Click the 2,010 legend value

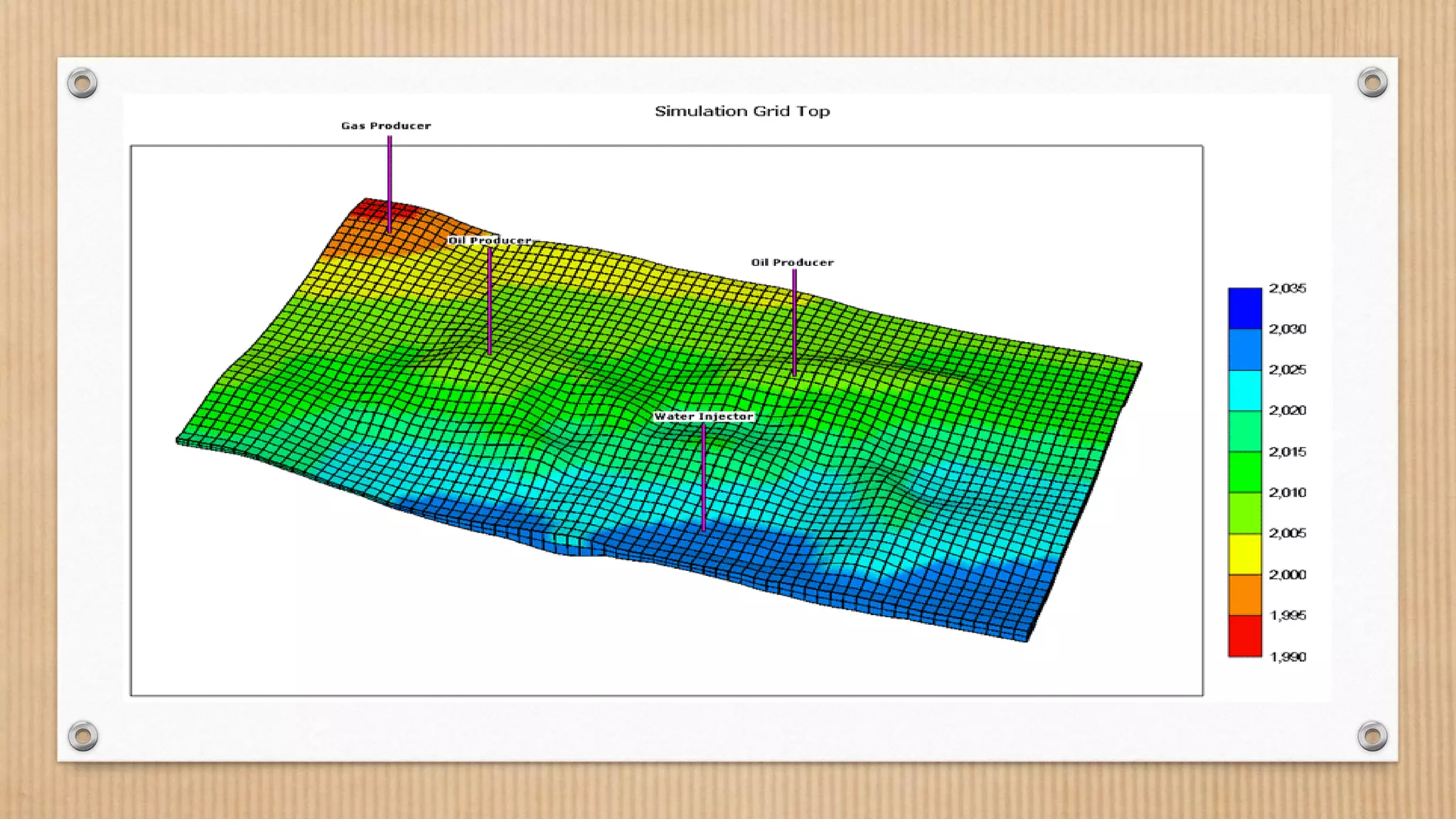click(1288, 493)
